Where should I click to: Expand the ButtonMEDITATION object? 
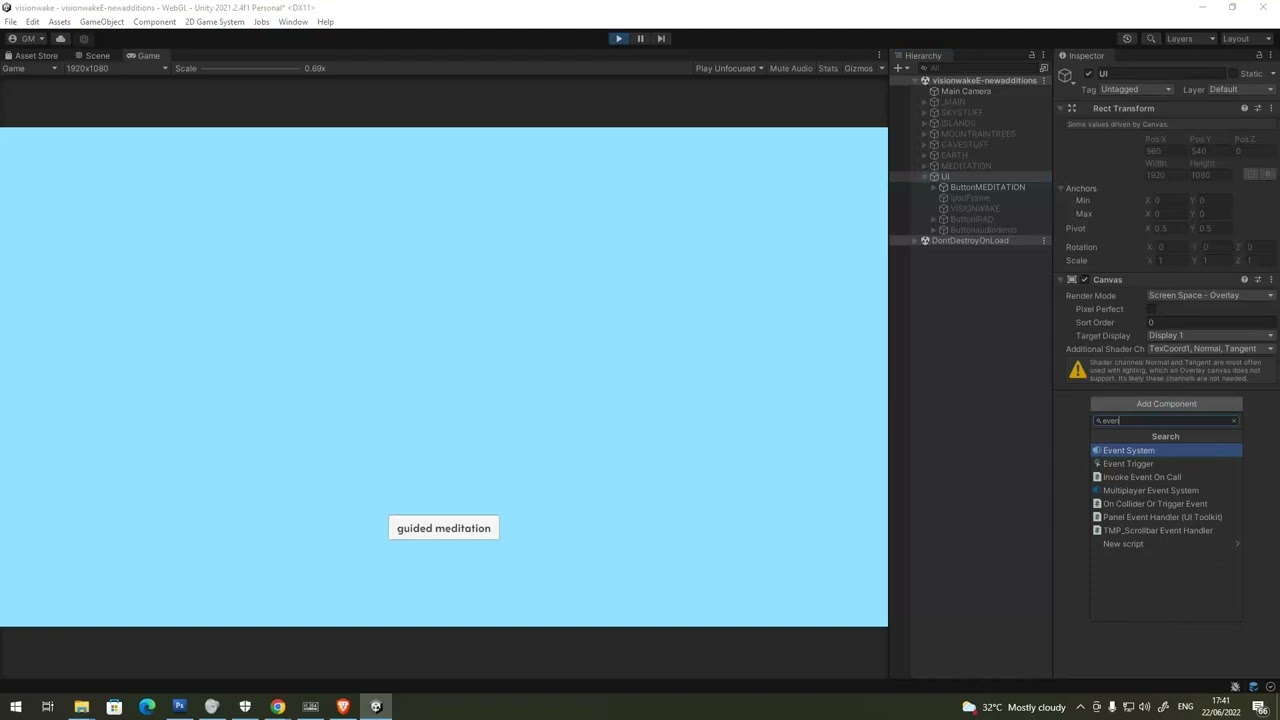(x=934, y=188)
